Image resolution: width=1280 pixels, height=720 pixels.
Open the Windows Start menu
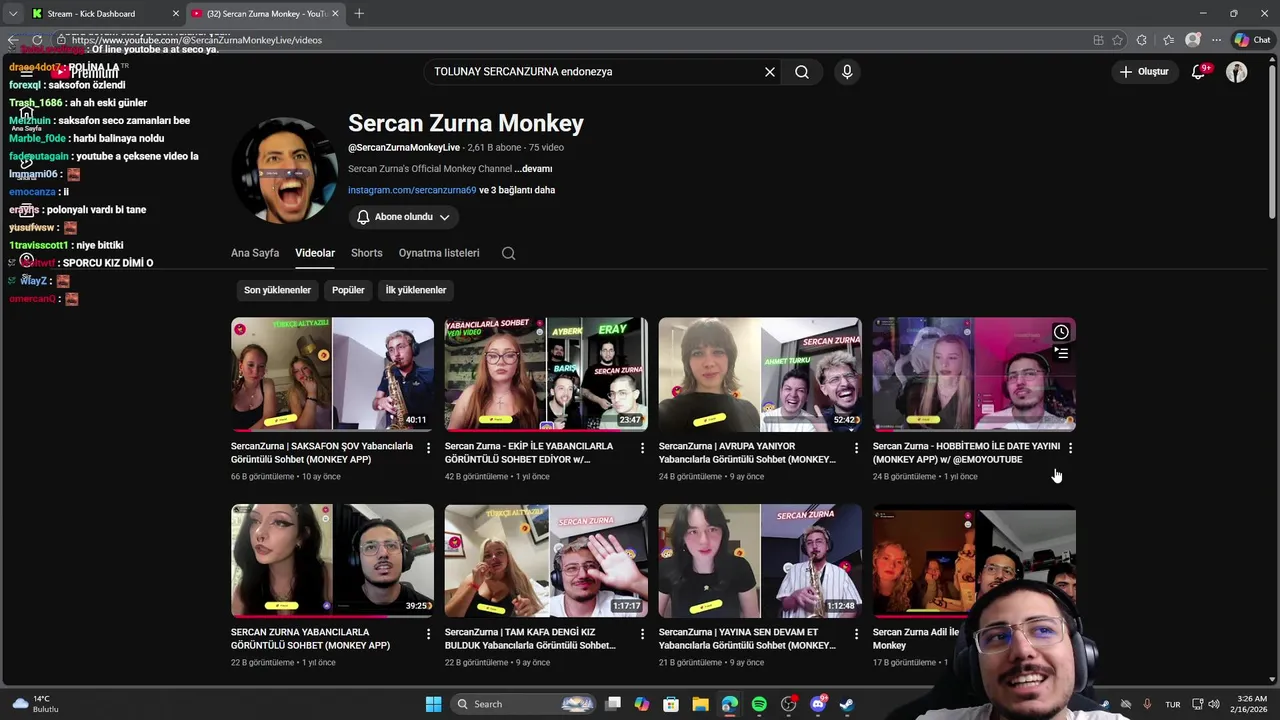[x=433, y=704]
